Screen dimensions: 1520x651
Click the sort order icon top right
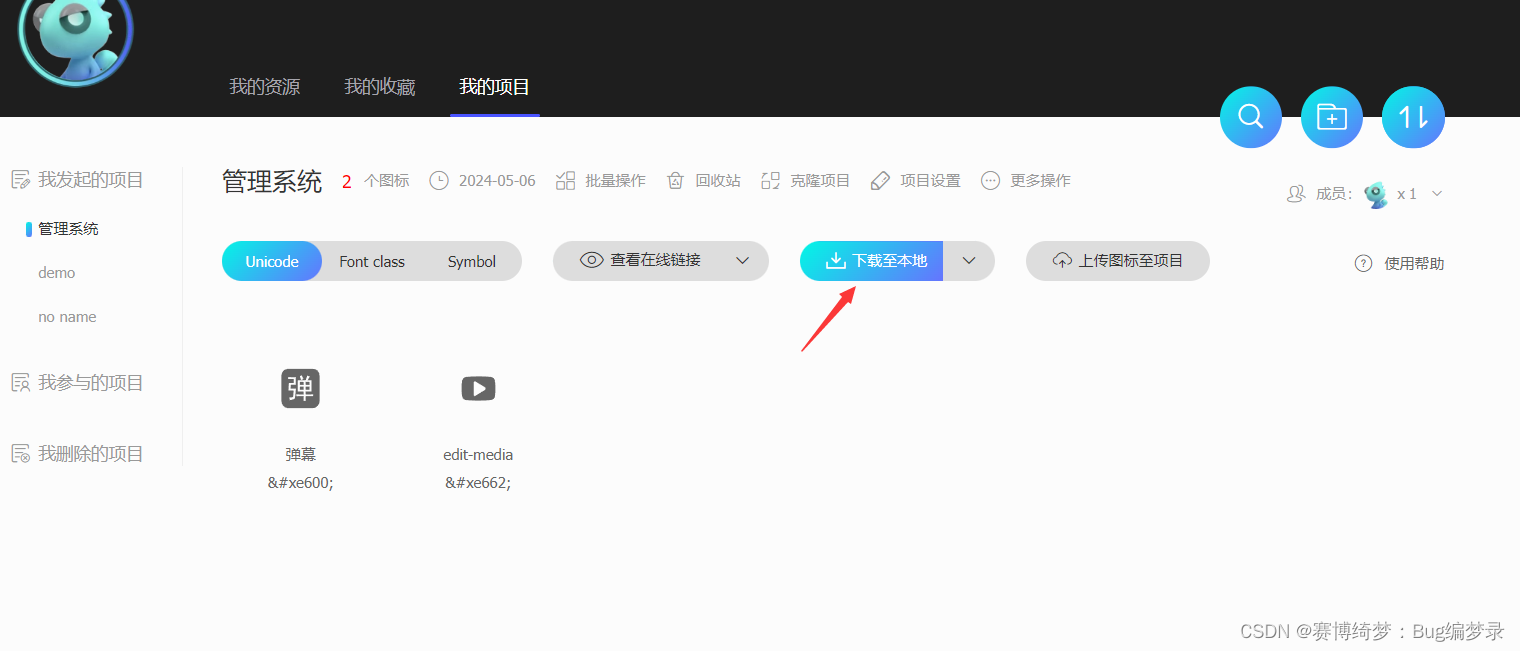[x=1412, y=117]
